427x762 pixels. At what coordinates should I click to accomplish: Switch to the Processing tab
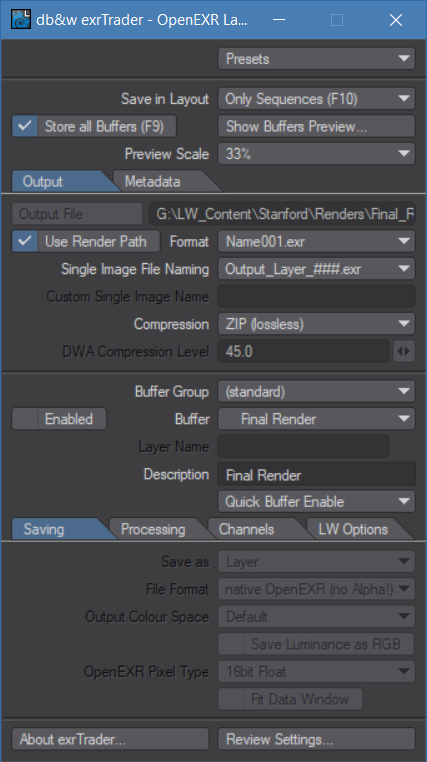click(156, 529)
